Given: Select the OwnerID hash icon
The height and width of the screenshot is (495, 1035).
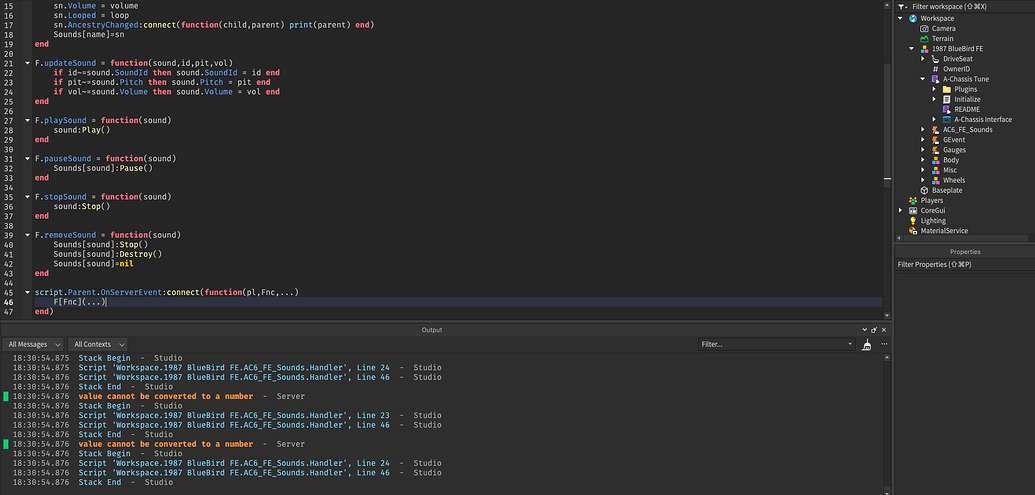Looking at the screenshot, I should pos(935,69).
